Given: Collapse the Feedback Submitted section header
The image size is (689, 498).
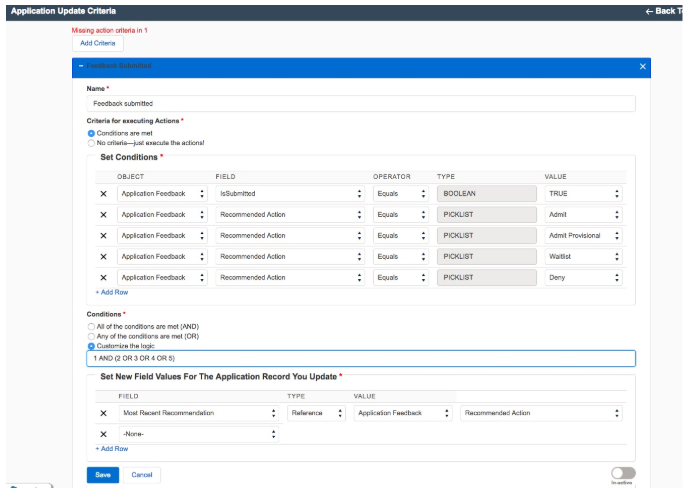Looking at the screenshot, I should 81,66.
